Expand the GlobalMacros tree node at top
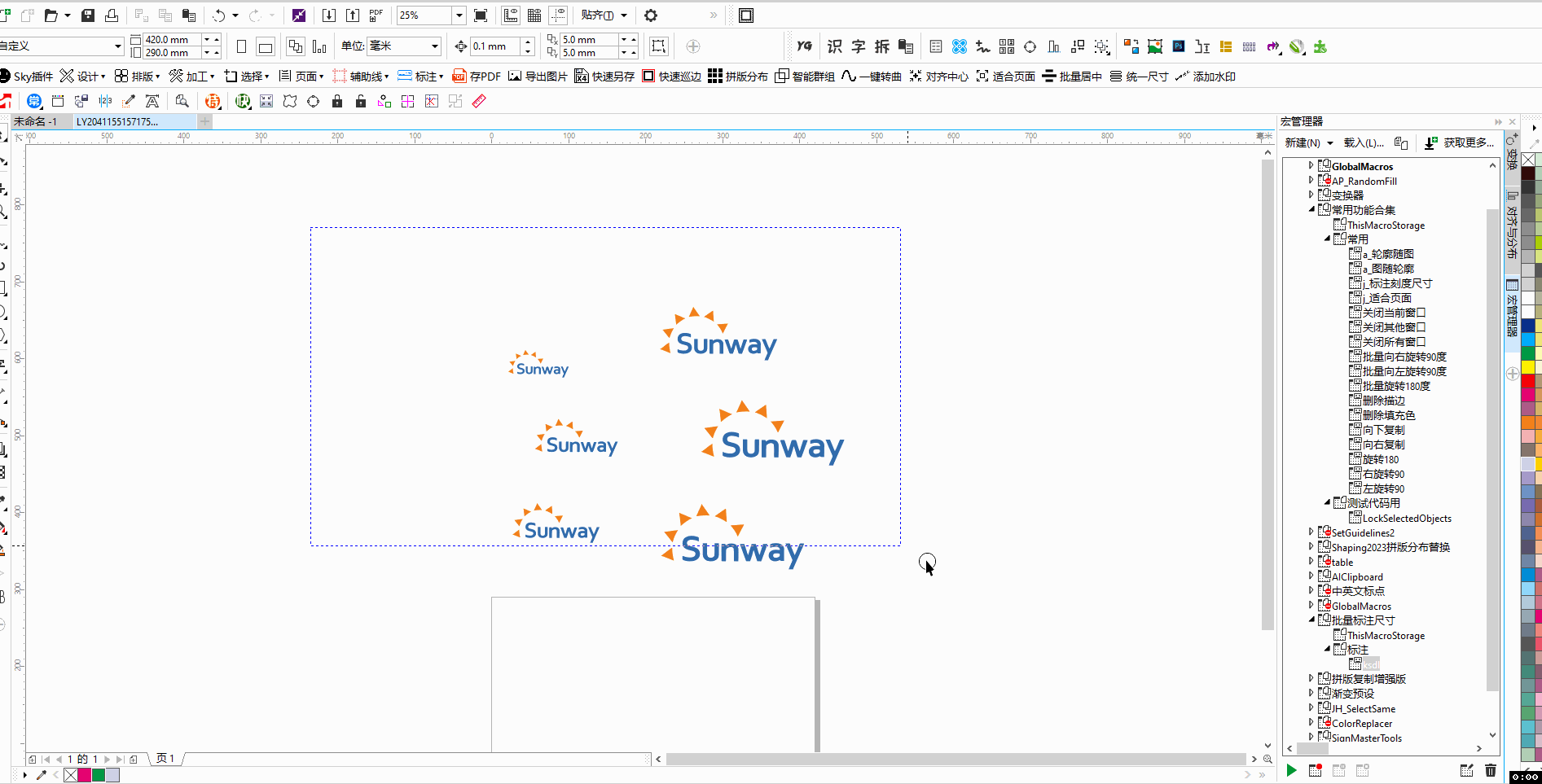 [x=1311, y=165]
